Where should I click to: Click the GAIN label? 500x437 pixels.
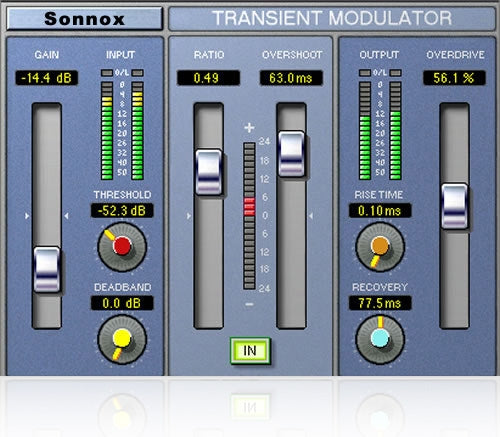tap(47, 55)
